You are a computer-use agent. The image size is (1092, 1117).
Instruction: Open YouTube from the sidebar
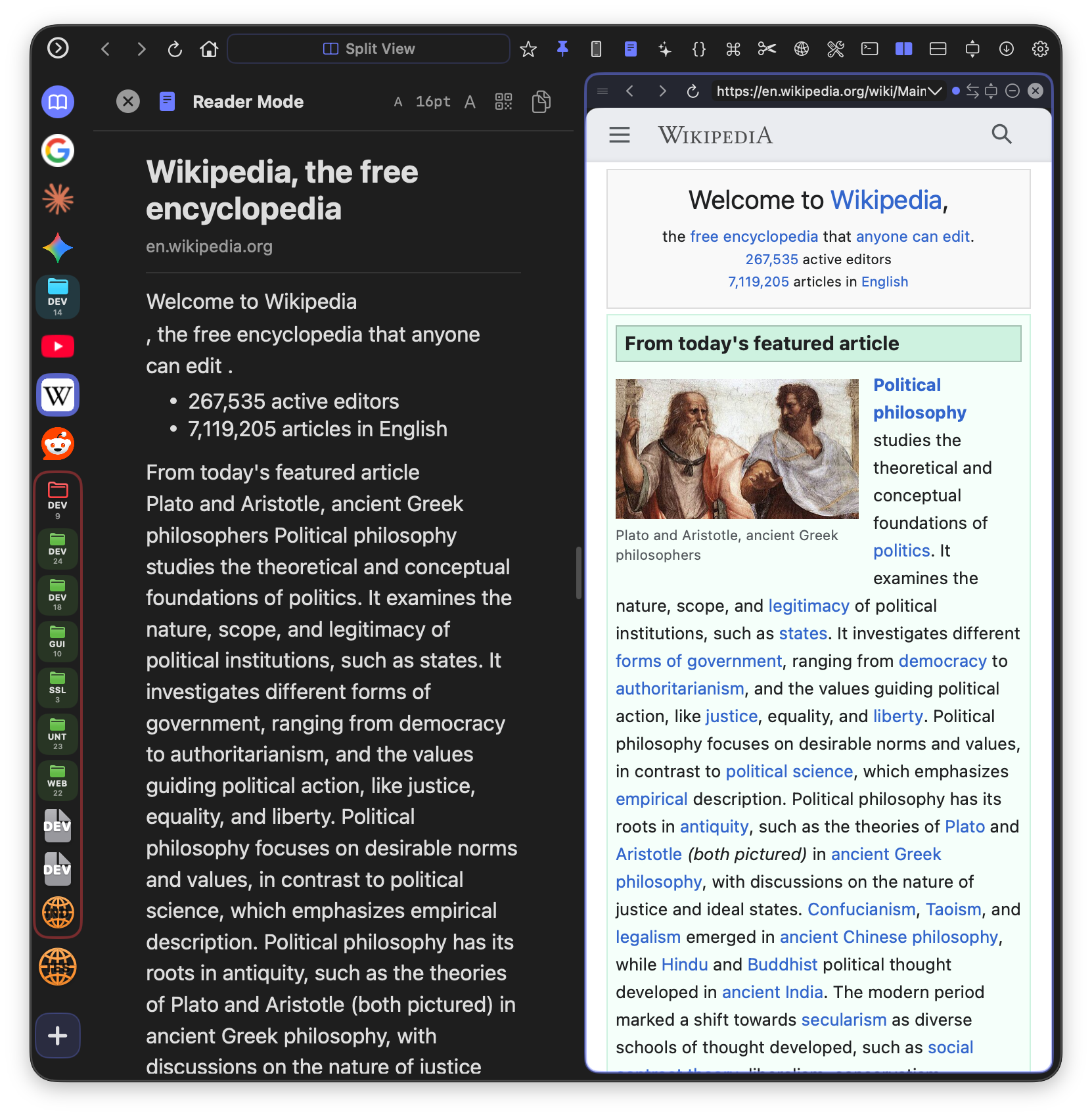pos(57,346)
